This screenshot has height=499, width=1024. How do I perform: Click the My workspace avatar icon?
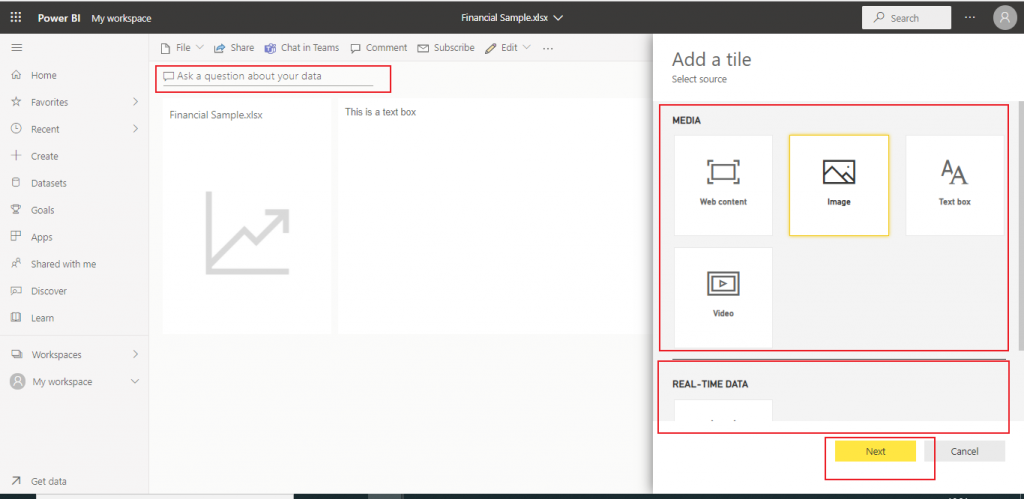(18, 381)
